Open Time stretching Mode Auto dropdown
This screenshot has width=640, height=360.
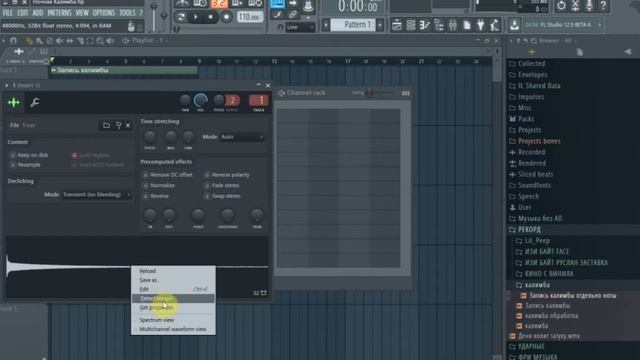(242, 137)
